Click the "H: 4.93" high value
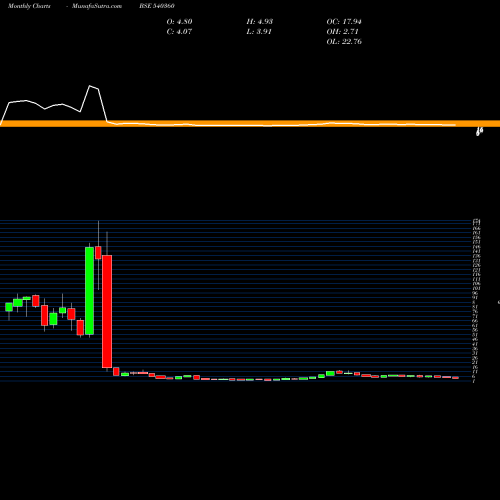 (x=260, y=22)
